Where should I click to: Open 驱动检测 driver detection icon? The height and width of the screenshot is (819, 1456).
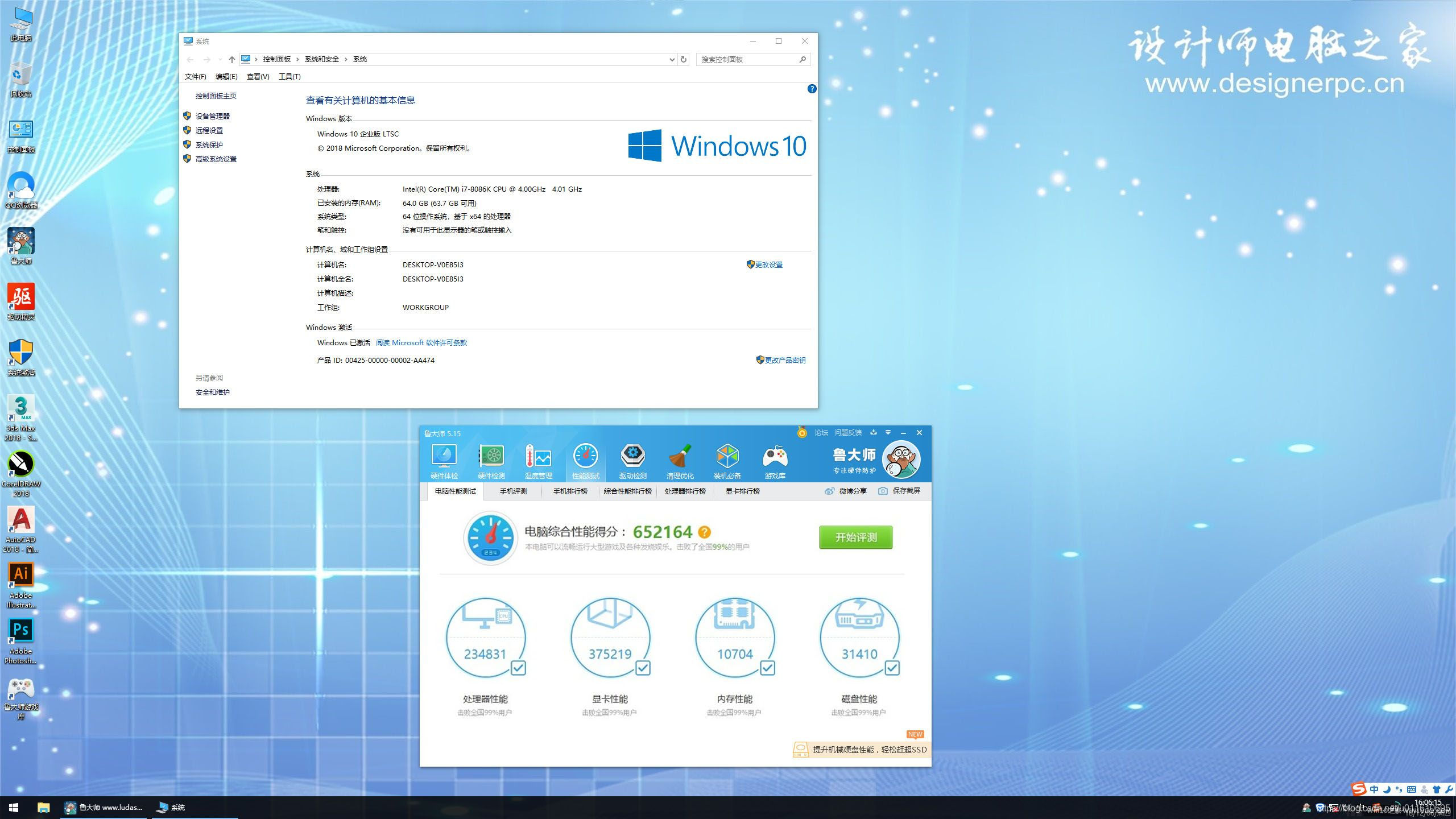pyautogui.click(x=632, y=461)
